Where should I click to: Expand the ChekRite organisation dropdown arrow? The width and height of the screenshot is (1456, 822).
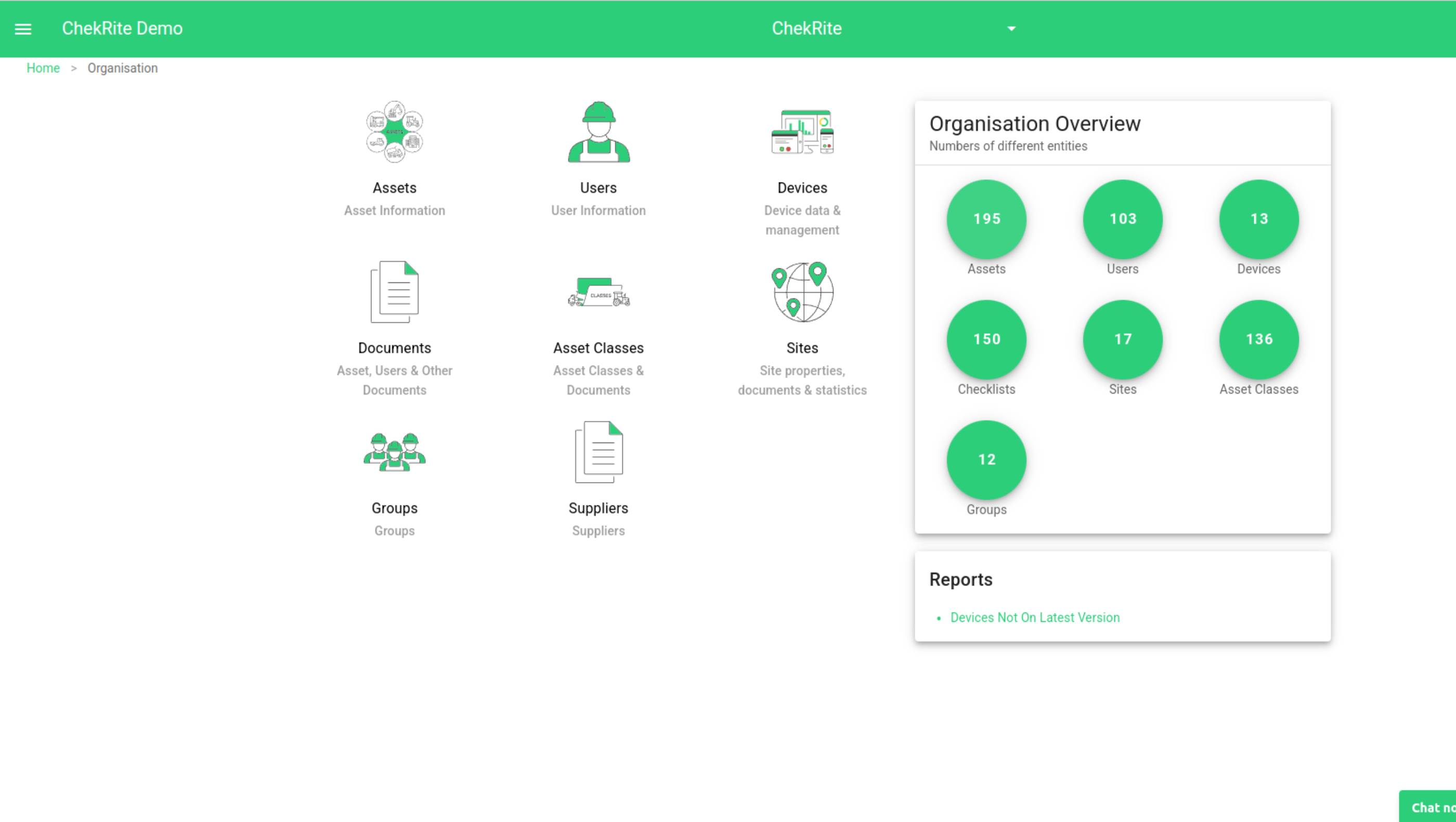[x=1011, y=29]
